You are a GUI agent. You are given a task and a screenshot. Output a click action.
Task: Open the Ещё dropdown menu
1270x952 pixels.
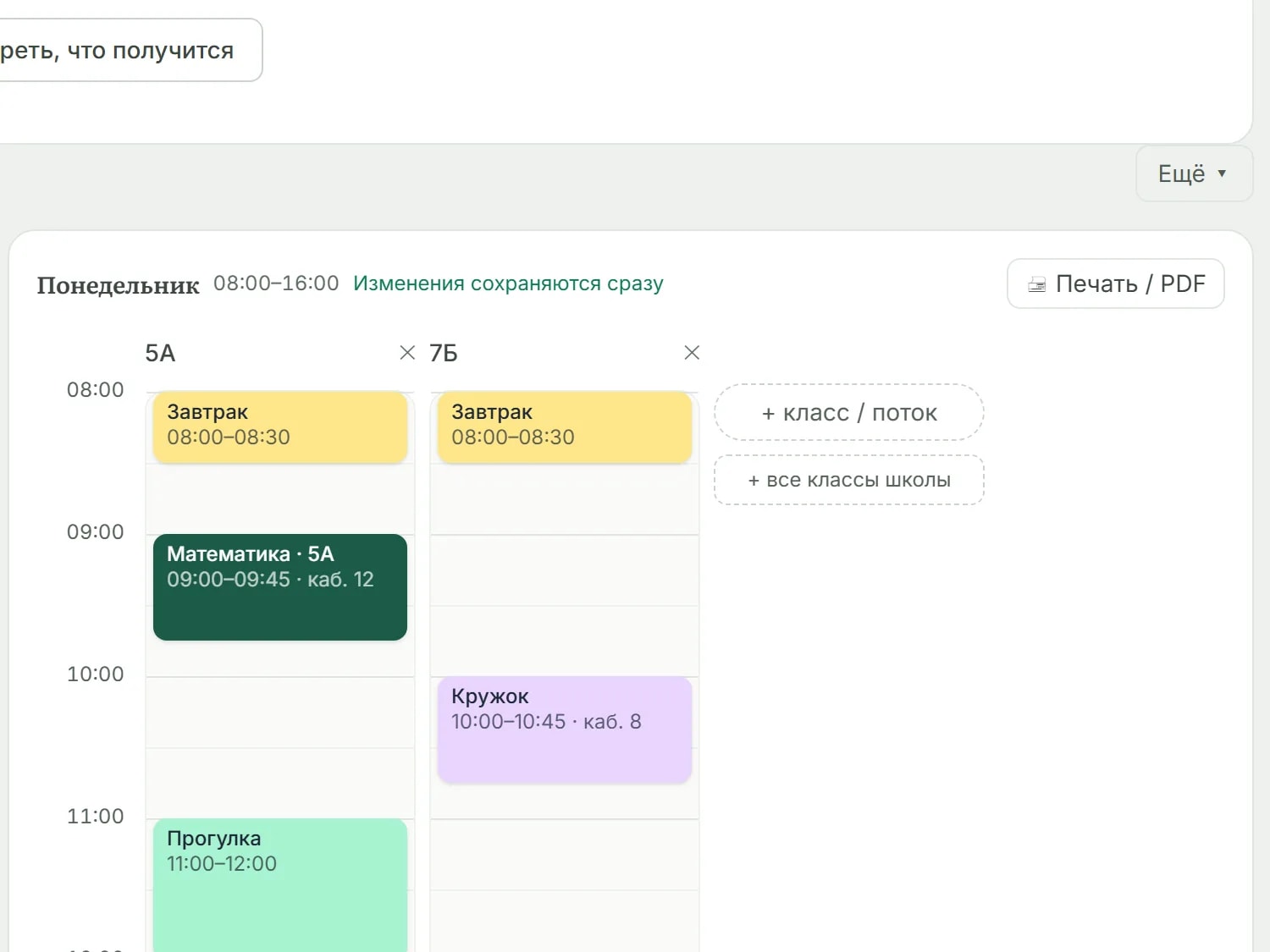point(1194,173)
